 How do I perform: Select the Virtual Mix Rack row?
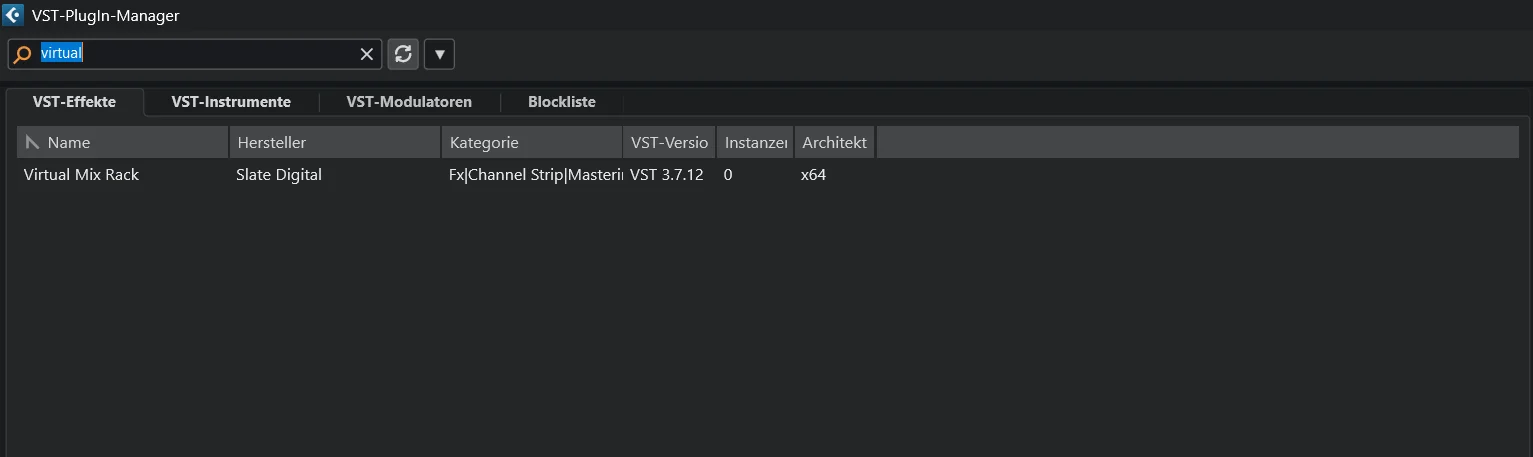coord(768,175)
